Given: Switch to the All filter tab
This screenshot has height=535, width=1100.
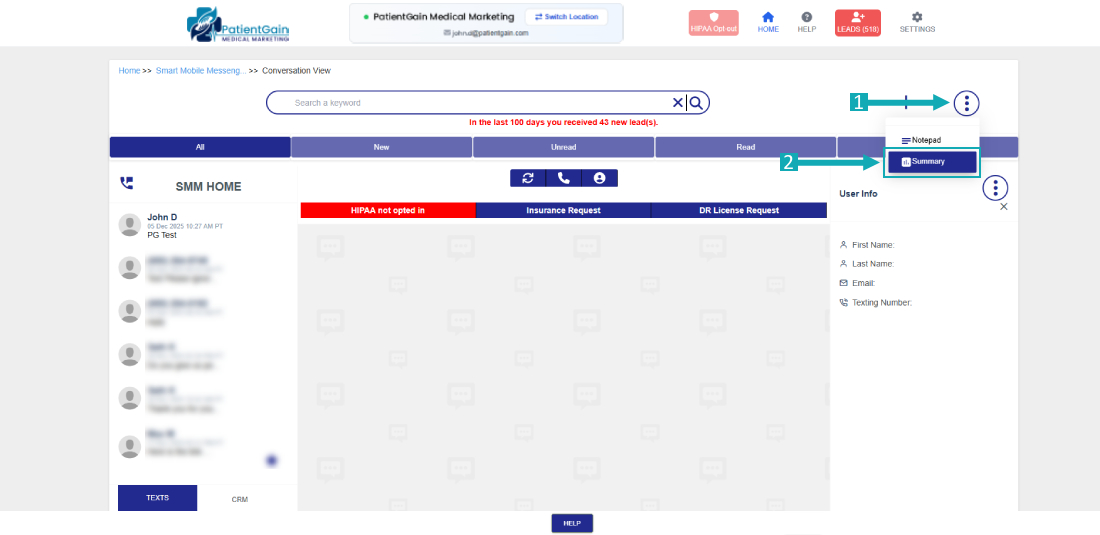Looking at the screenshot, I should [x=200, y=147].
